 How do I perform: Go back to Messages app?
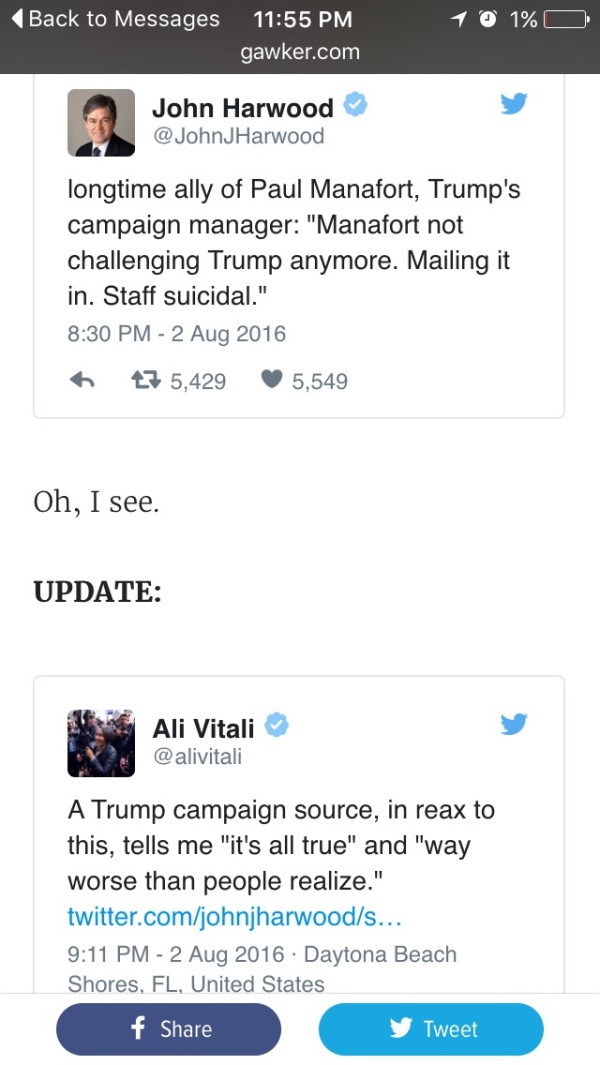(x=115, y=19)
